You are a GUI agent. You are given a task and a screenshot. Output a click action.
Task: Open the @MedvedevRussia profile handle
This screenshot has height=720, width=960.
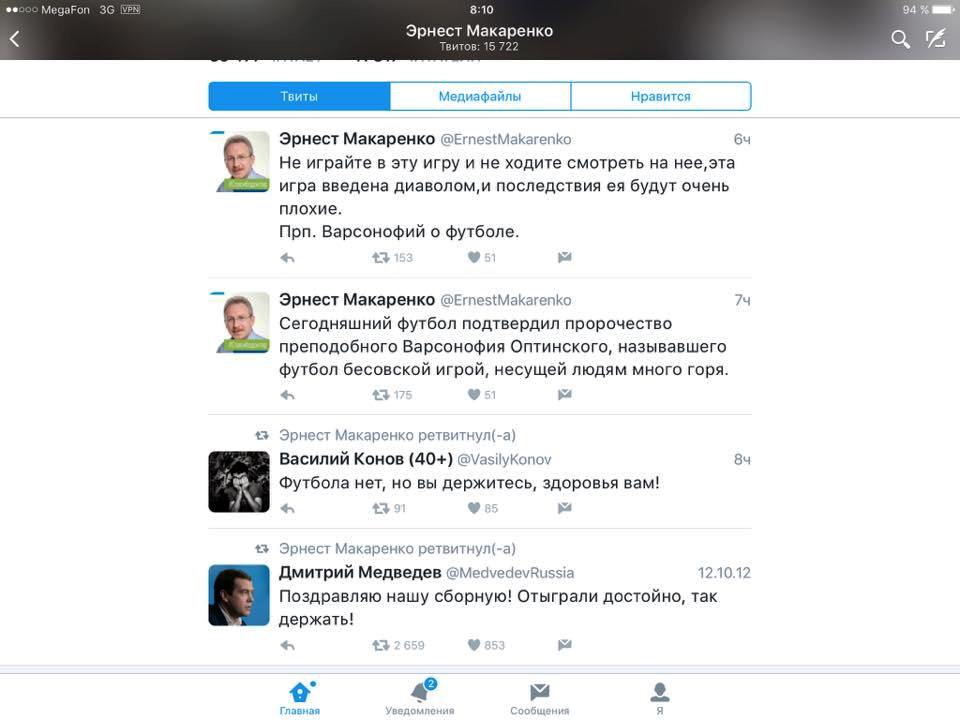pos(510,573)
